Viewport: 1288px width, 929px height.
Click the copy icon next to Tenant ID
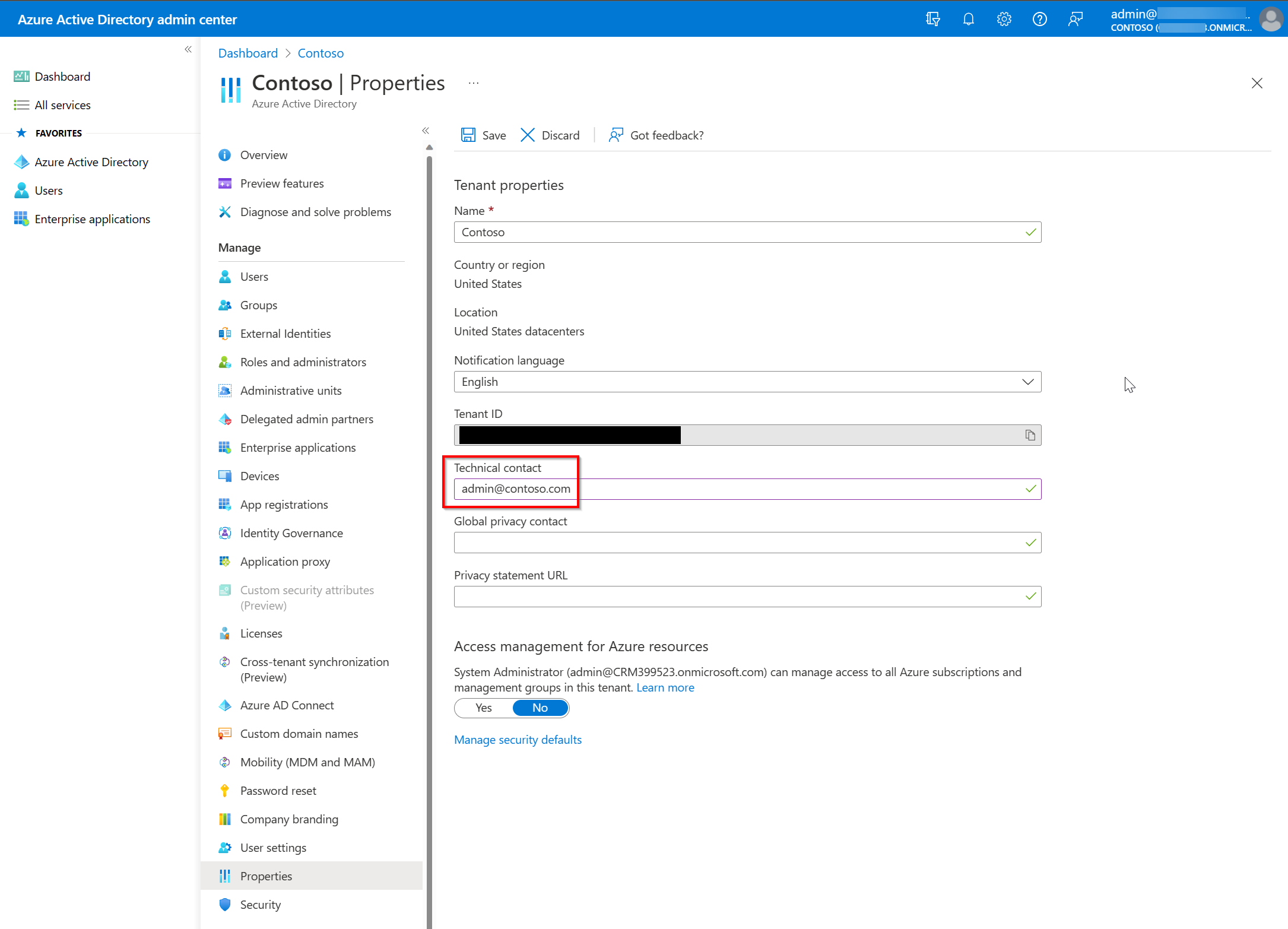coord(1030,434)
